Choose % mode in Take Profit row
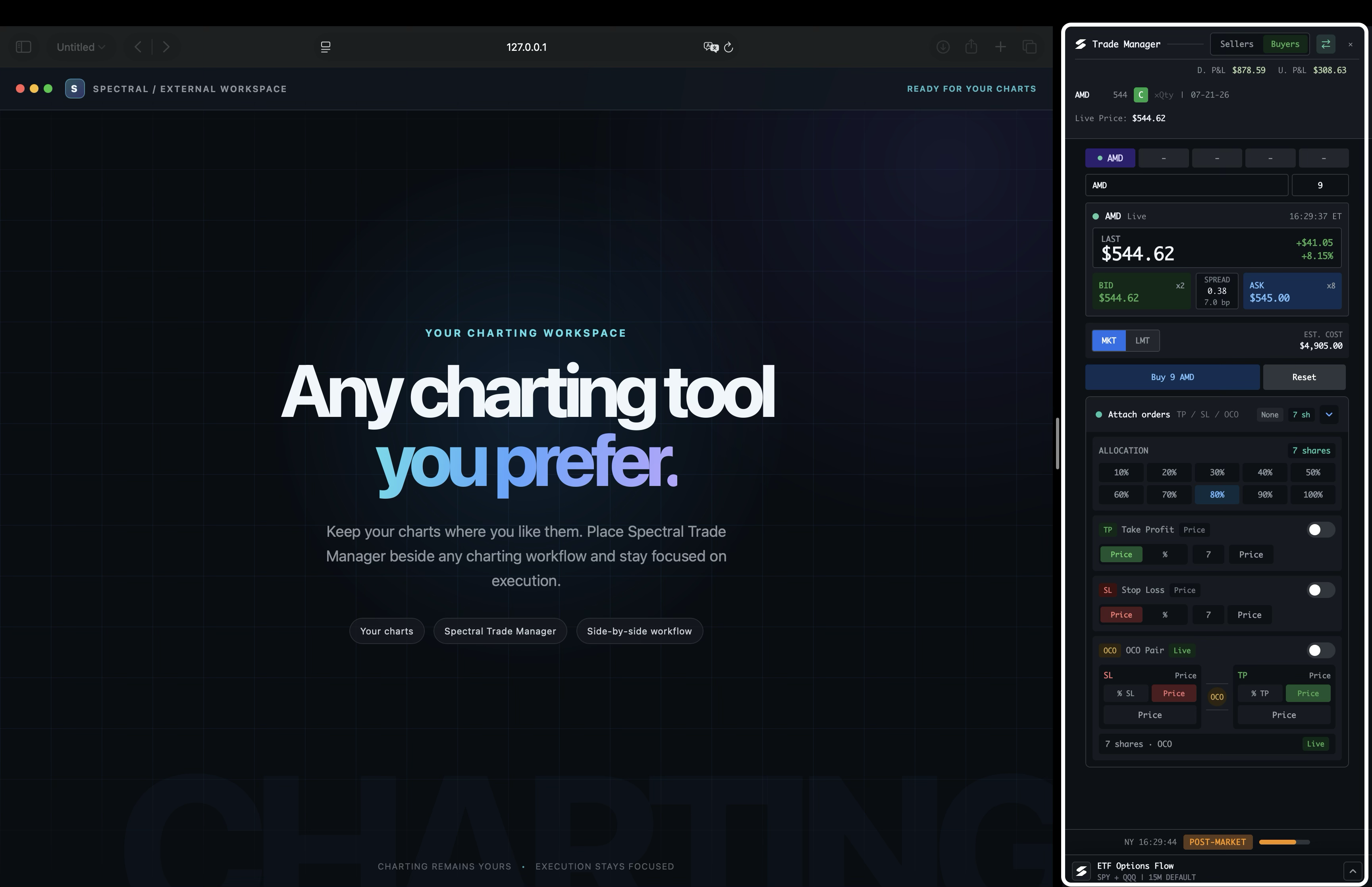1372x887 pixels. click(1165, 554)
